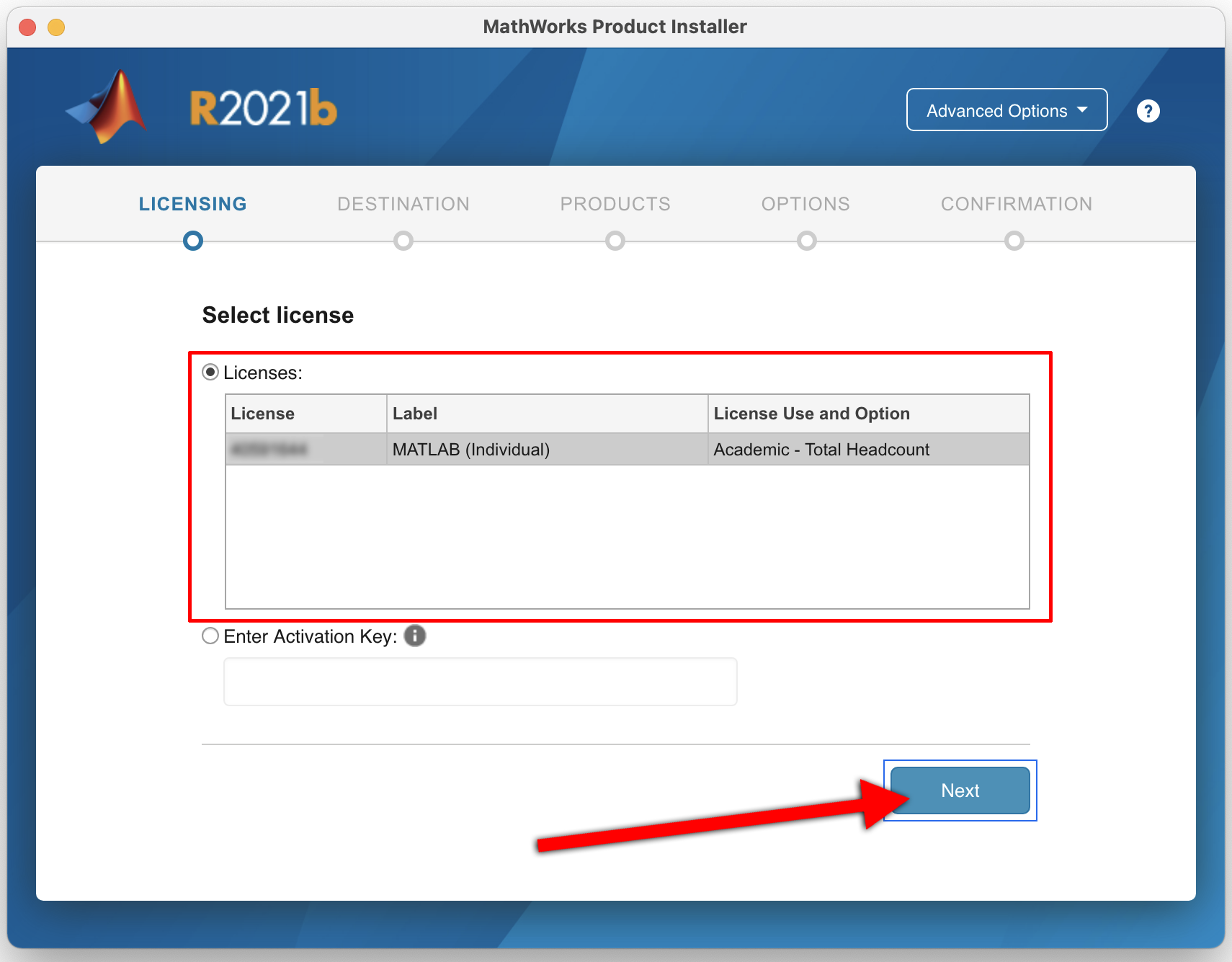
Task: Click the Activation Key info icon
Action: (x=415, y=636)
